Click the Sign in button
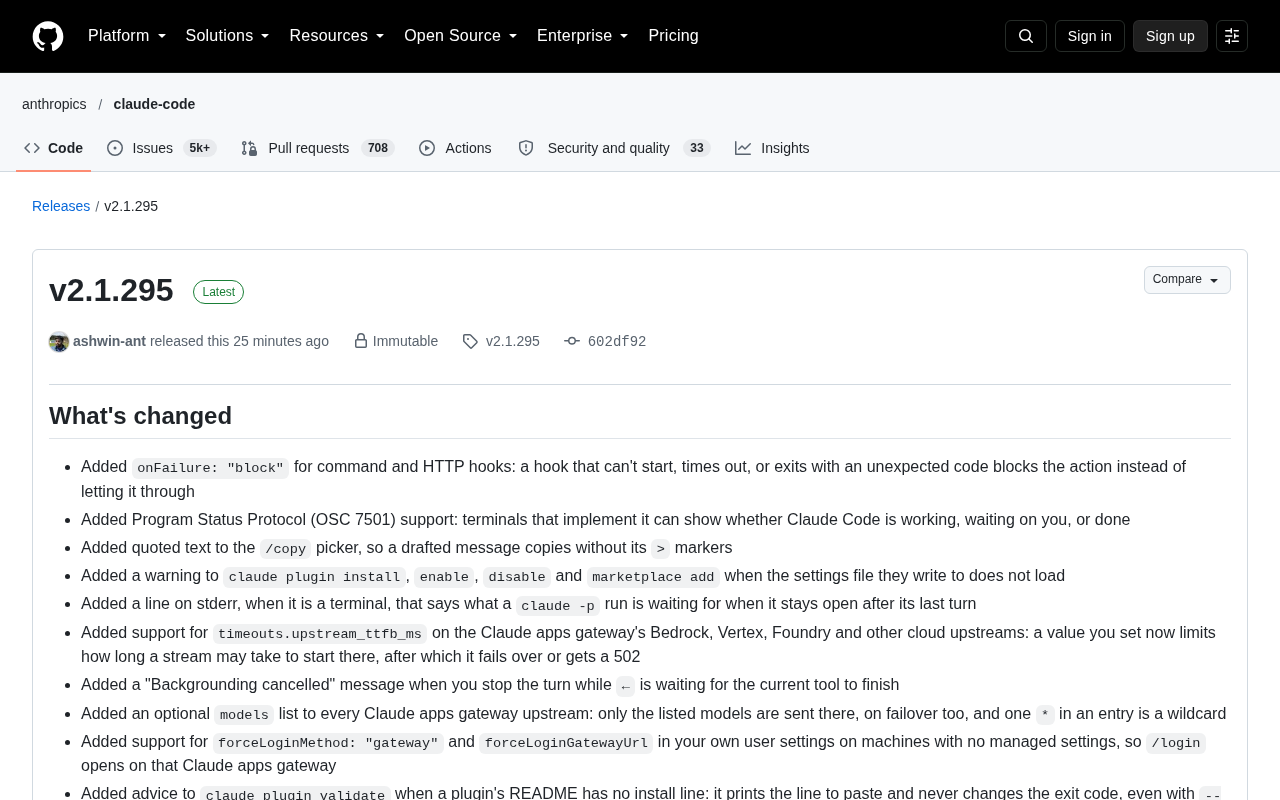The width and height of the screenshot is (1280, 800). click(x=1090, y=36)
